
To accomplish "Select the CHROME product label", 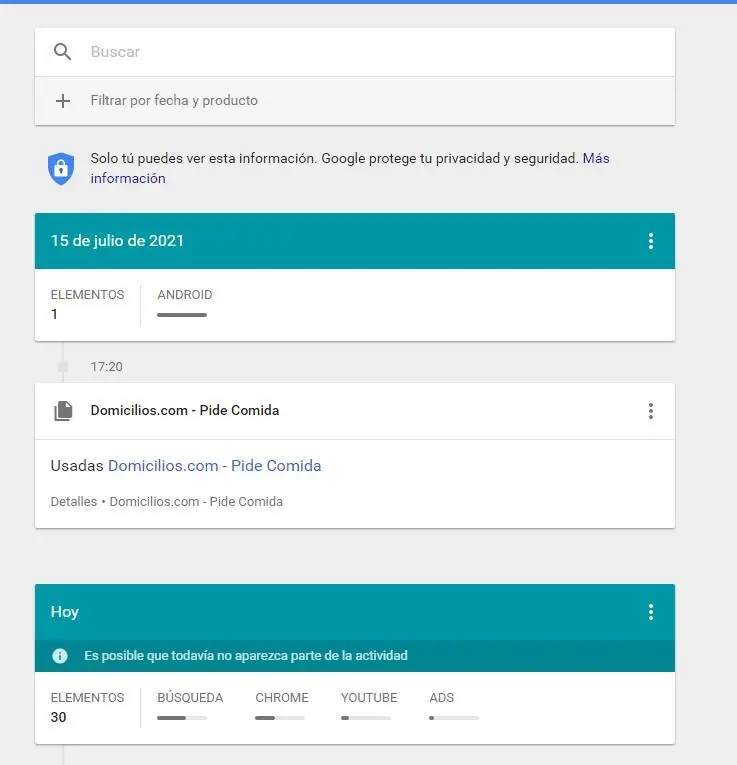I will coord(282,698).
